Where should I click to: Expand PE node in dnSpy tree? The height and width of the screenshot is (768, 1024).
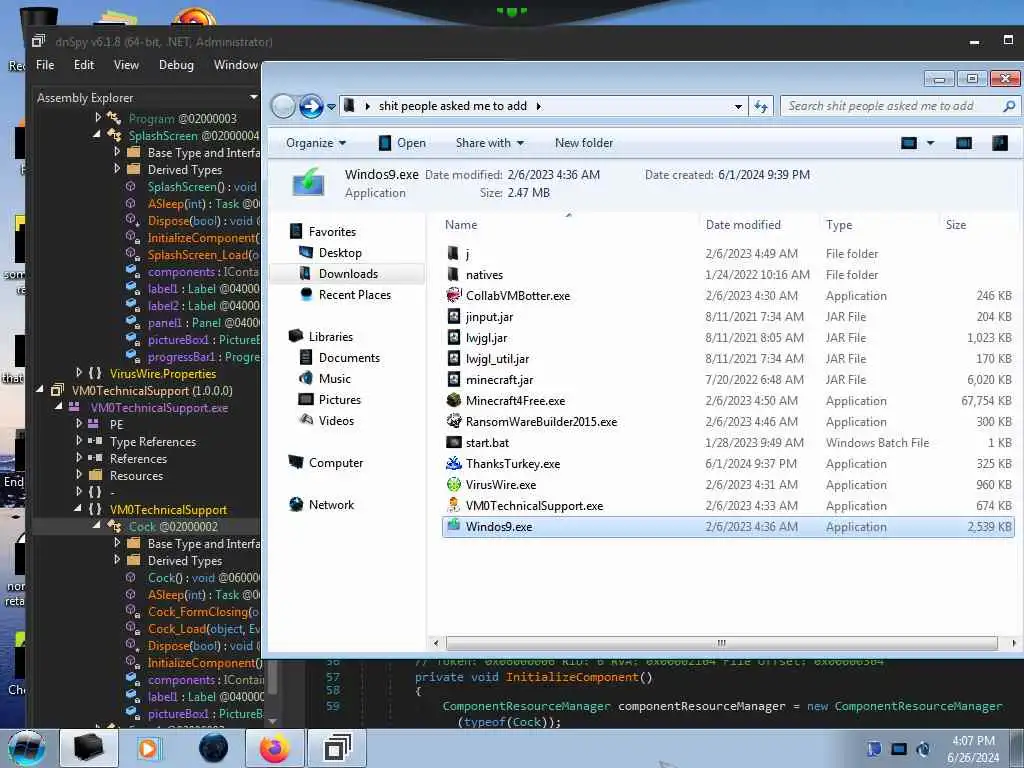click(x=79, y=423)
